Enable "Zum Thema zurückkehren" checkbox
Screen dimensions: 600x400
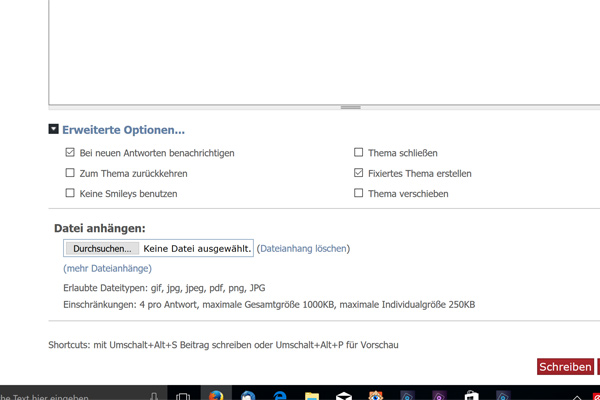click(70, 173)
